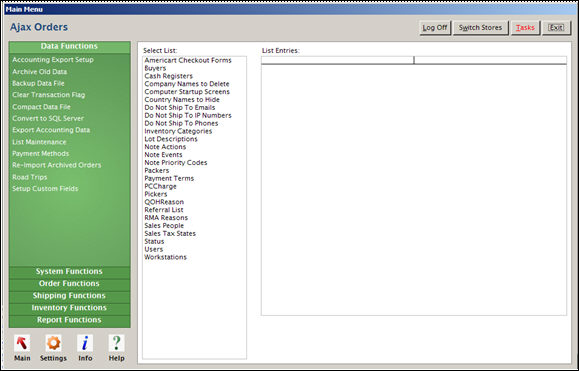
Task: Select Note Events list
Action: [x=163, y=155]
